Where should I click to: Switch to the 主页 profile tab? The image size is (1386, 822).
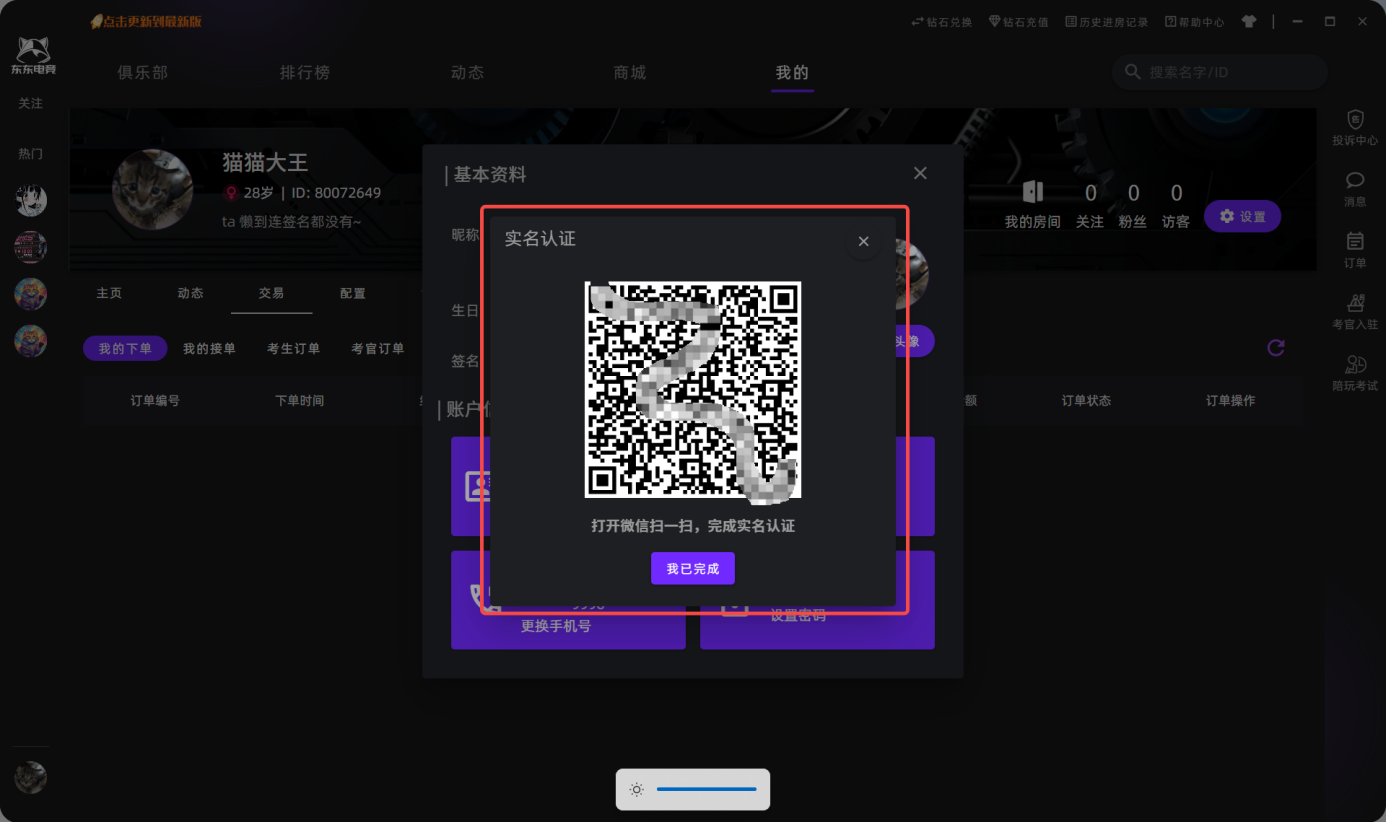(109, 293)
